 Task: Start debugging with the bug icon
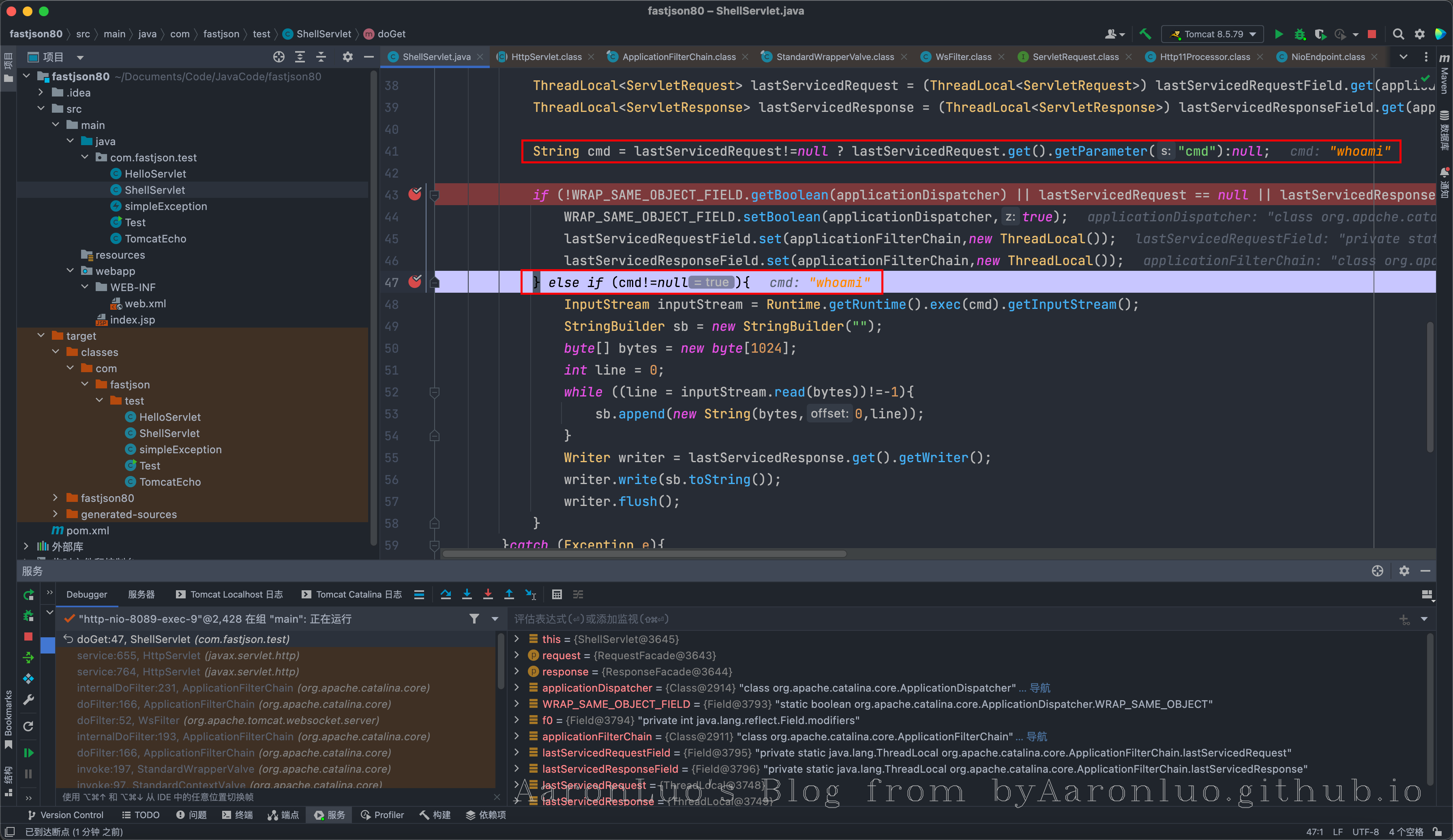pyautogui.click(x=1300, y=34)
